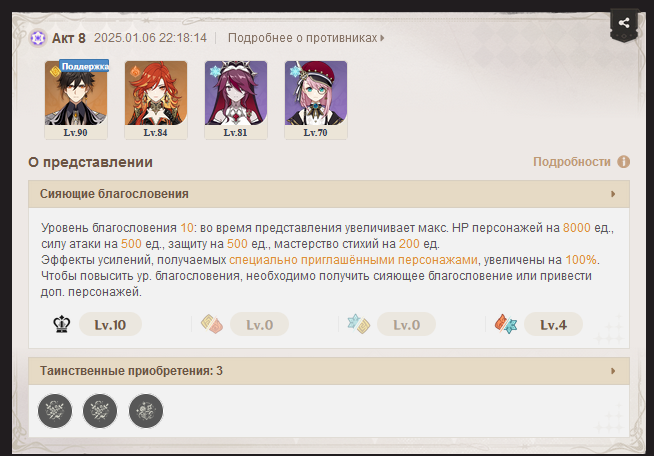654x456 pixels.
Task: Click the Lv.4 blessing level badge
Action: pos(553,325)
